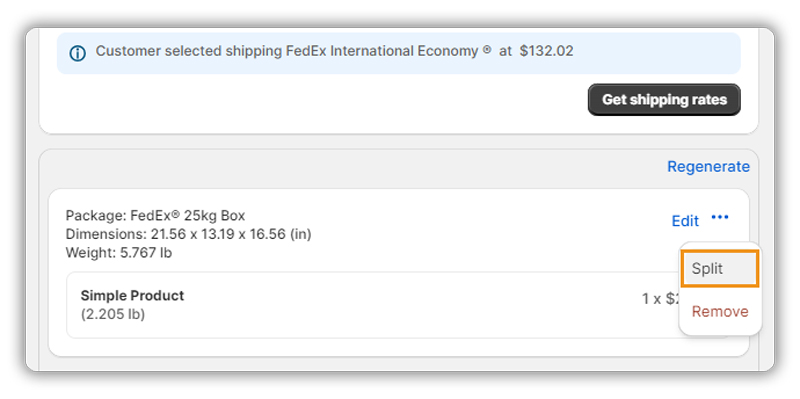
Task: Click the $132.02 shipping amount
Action: [x=546, y=51]
